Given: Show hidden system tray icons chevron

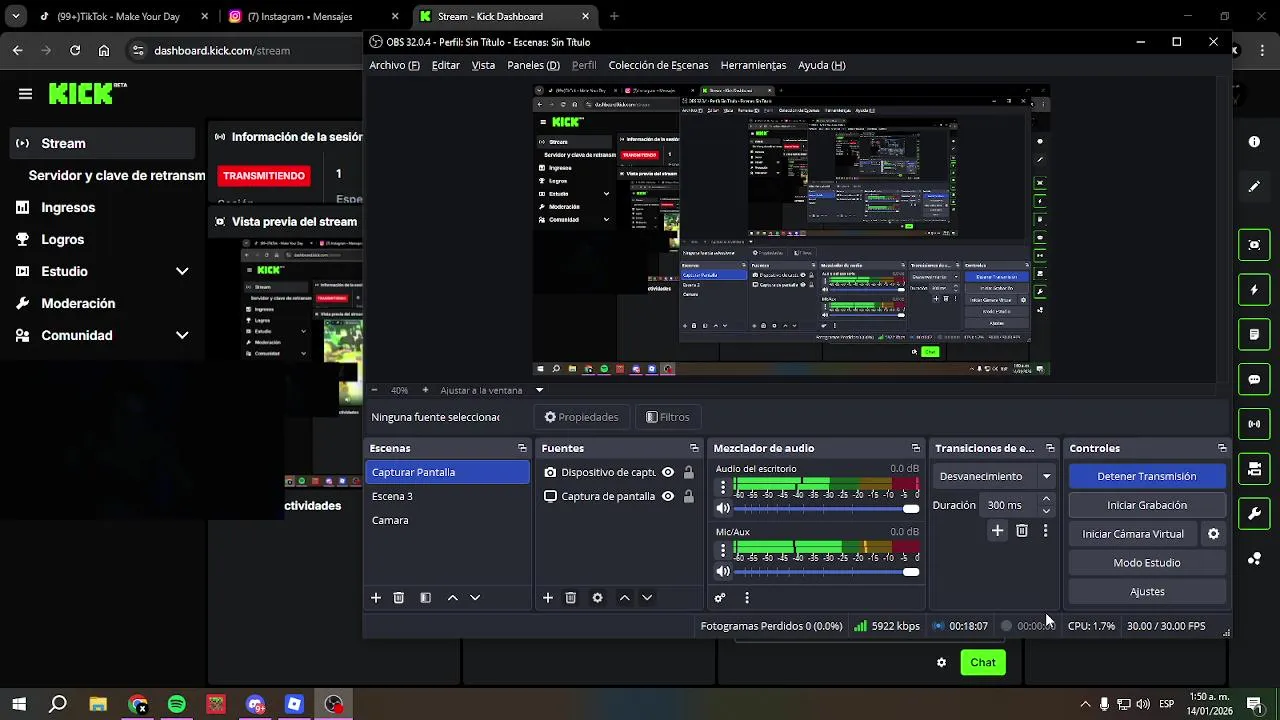Looking at the screenshot, I should point(1085,704).
